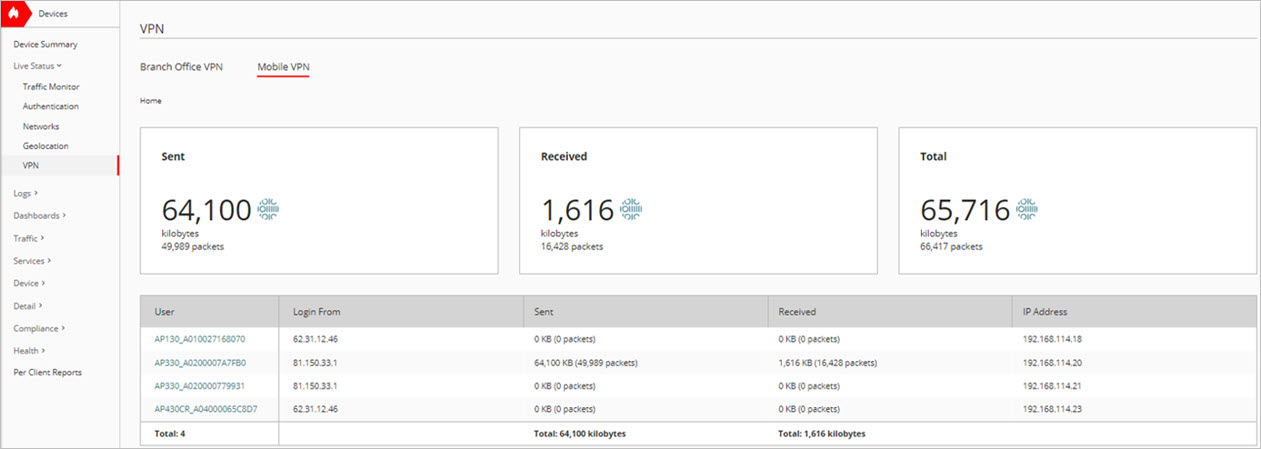Open Per Client Reports
This screenshot has height=449, width=1261.
(x=47, y=372)
